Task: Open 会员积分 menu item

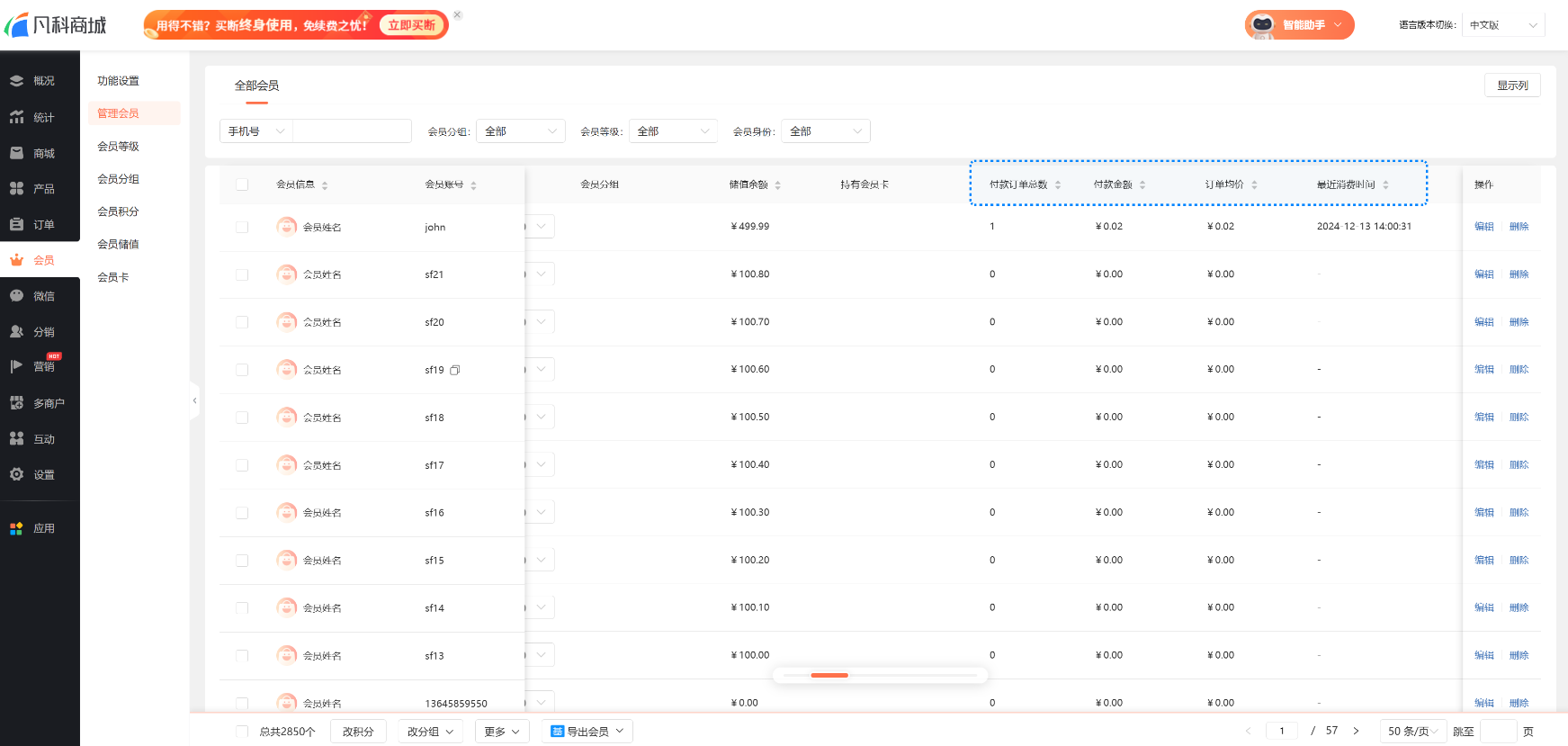Action: (119, 211)
